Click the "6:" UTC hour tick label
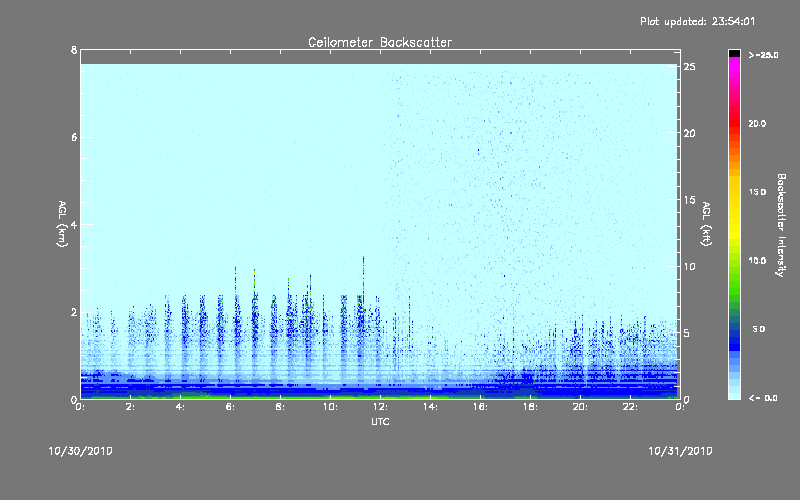Viewport: 800px width, 500px height. (x=231, y=407)
